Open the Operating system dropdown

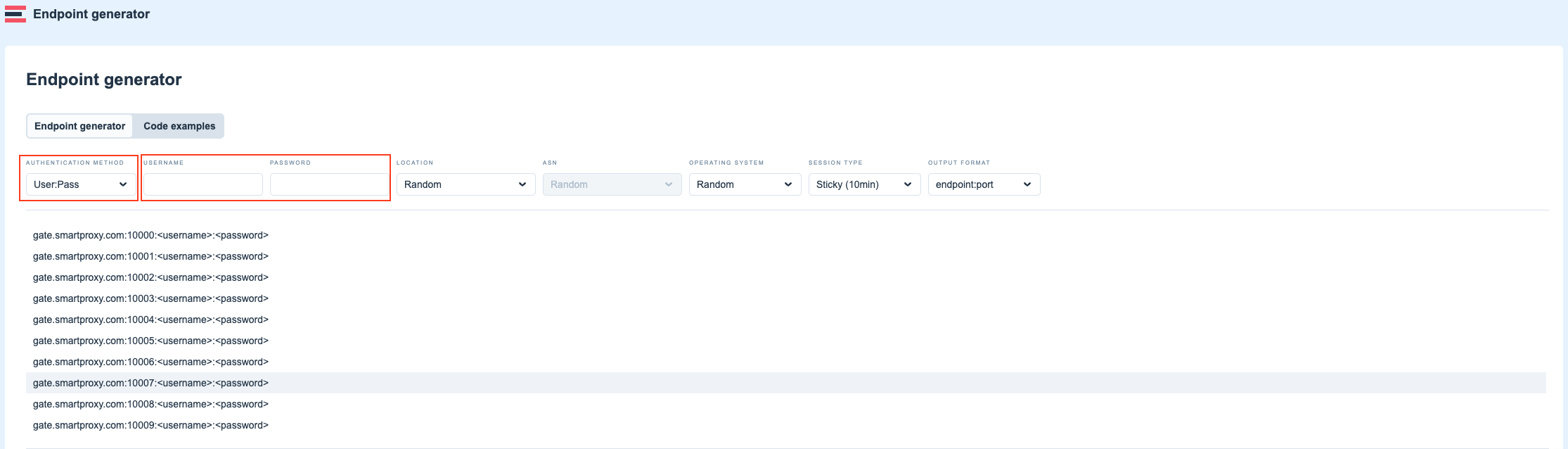745,184
